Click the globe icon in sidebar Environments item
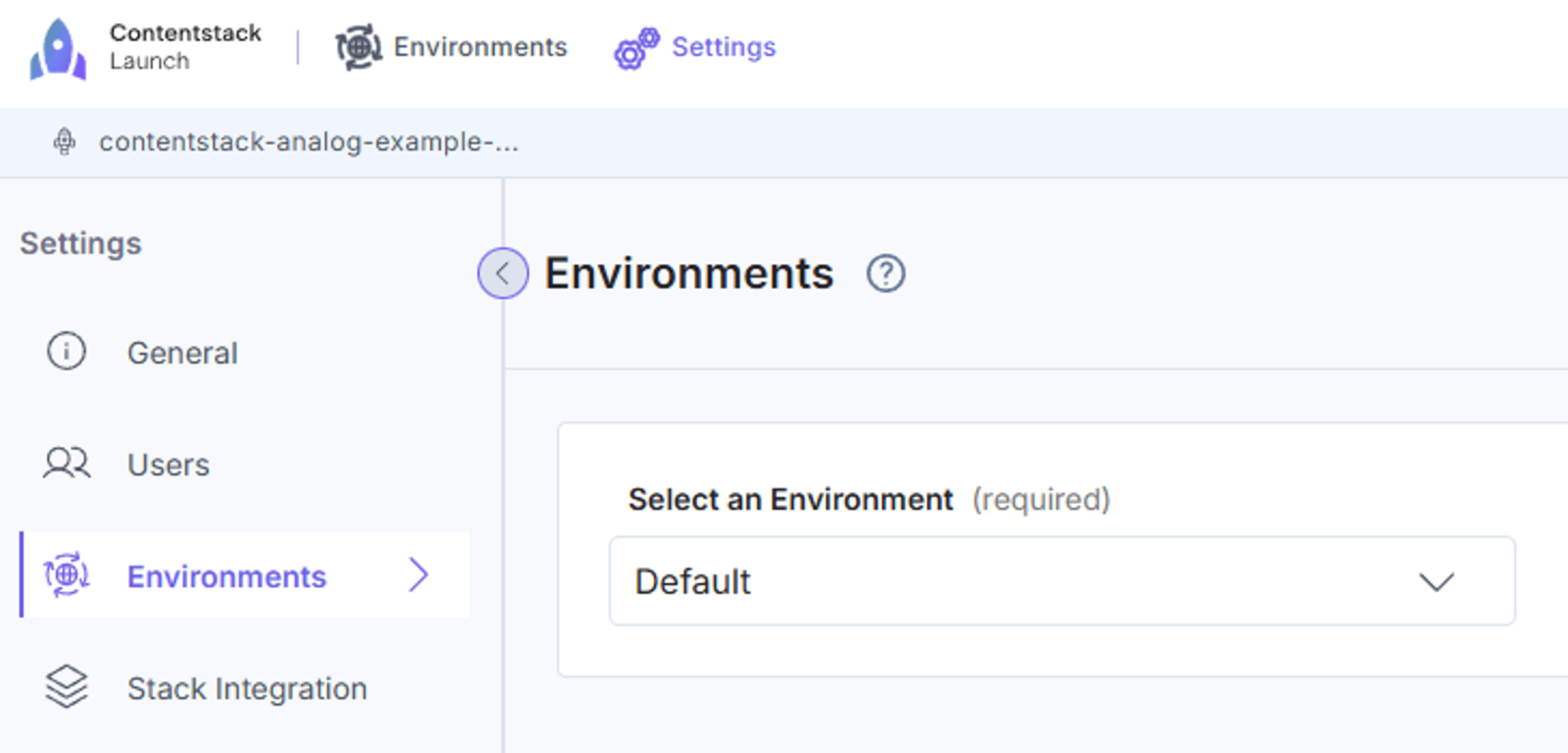The image size is (1568, 753). coord(66,575)
